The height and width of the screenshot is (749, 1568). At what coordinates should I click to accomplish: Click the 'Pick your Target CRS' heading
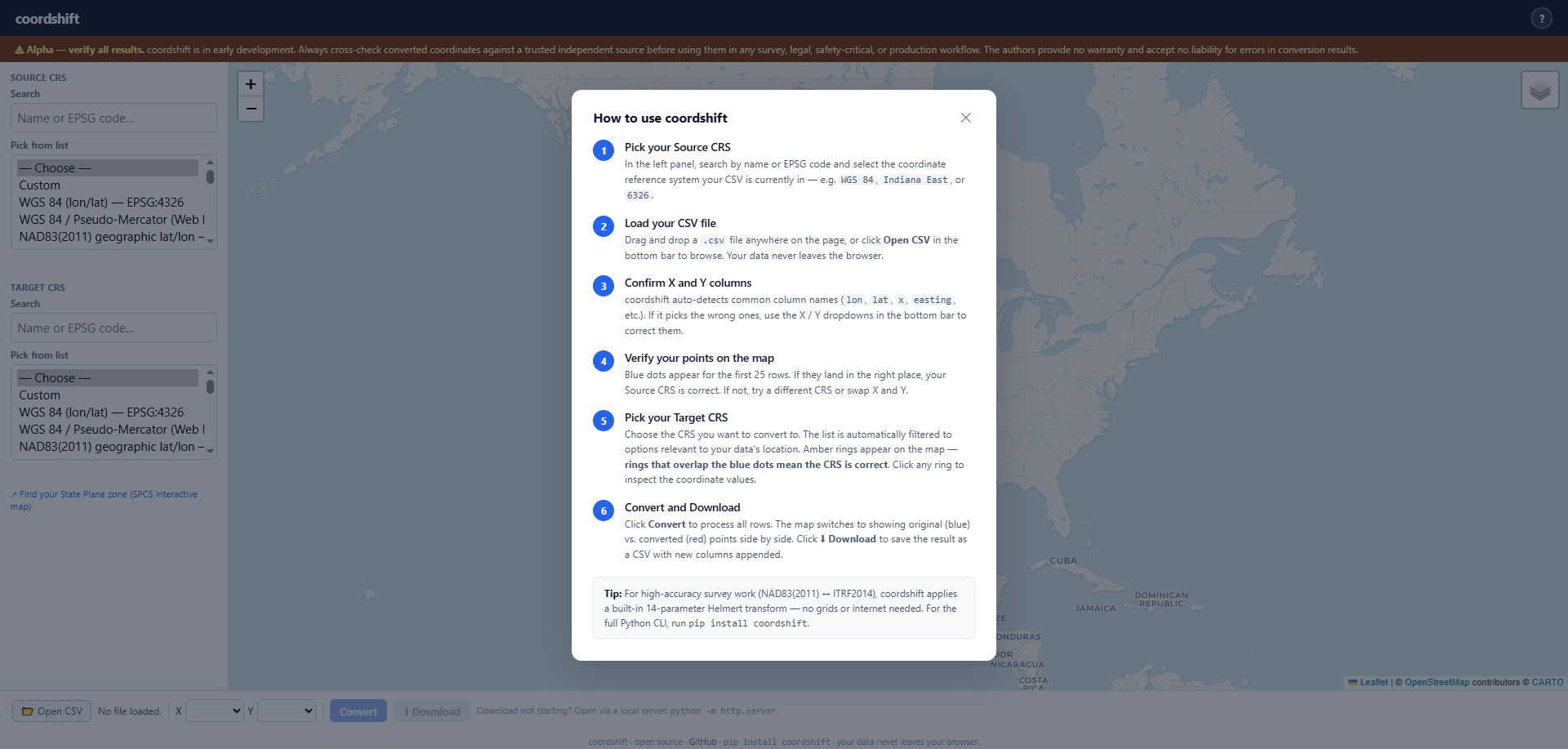(x=676, y=417)
